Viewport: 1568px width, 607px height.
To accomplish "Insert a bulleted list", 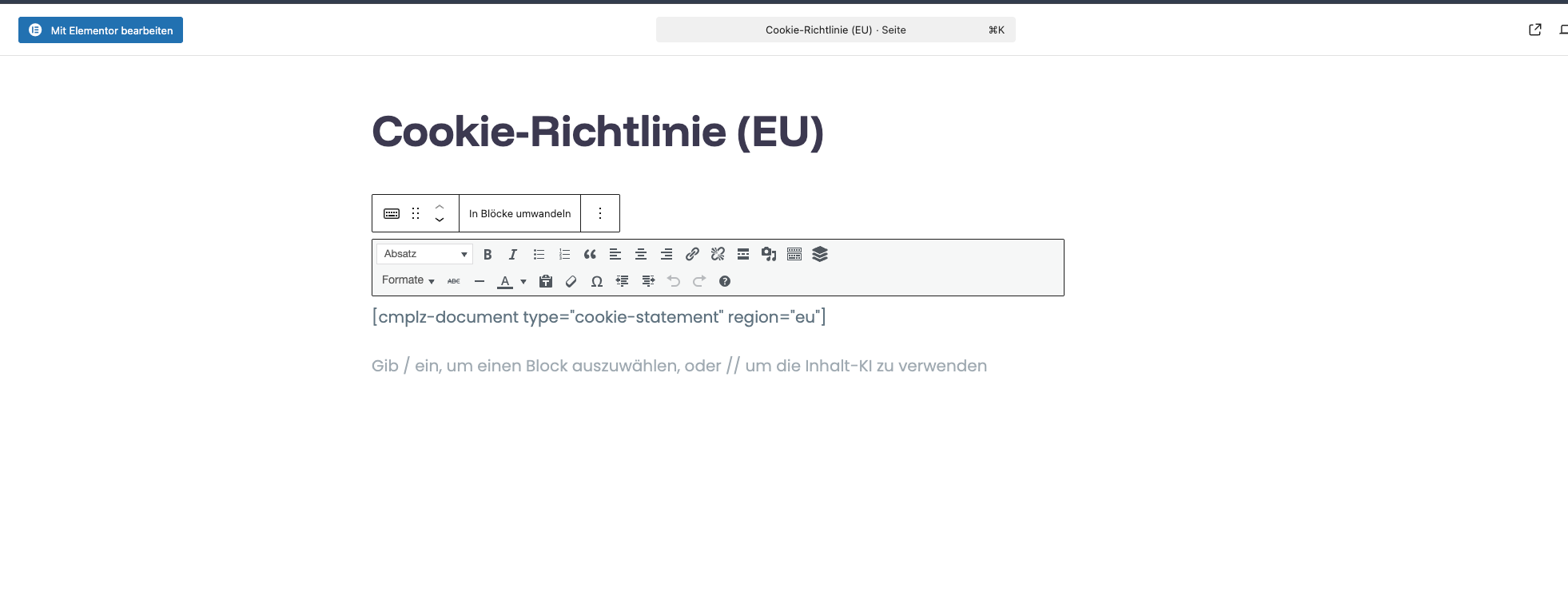I will click(x=539, y=254).
